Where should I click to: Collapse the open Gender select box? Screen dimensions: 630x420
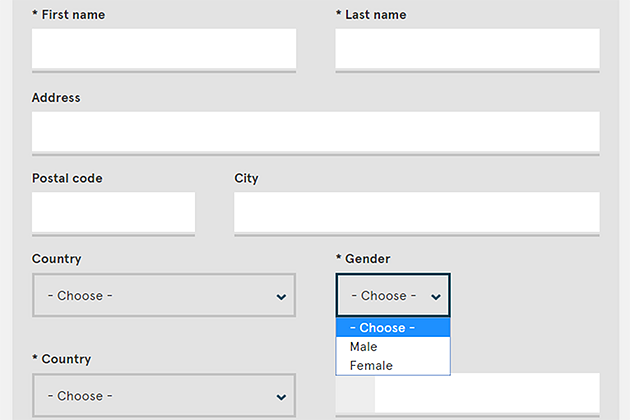393,295
